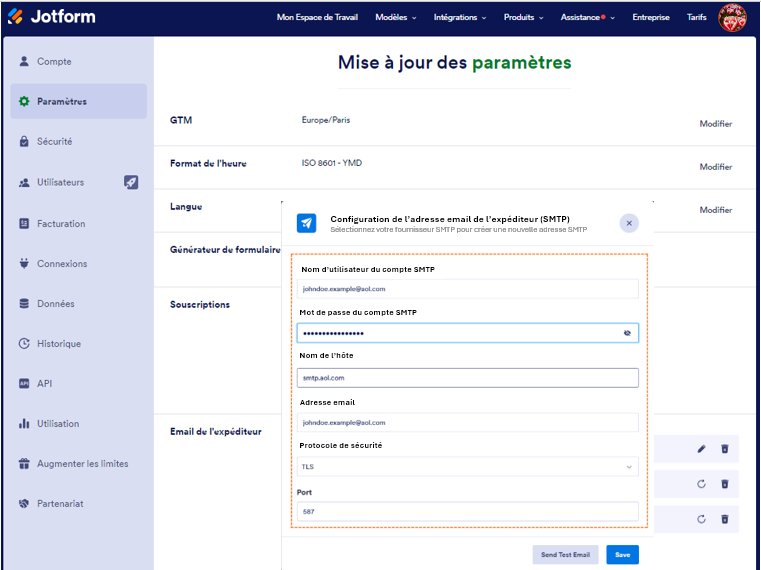Click the Paramètres gear icon
The width and height of the screenshot is (761, 570).
click(24, 101)
